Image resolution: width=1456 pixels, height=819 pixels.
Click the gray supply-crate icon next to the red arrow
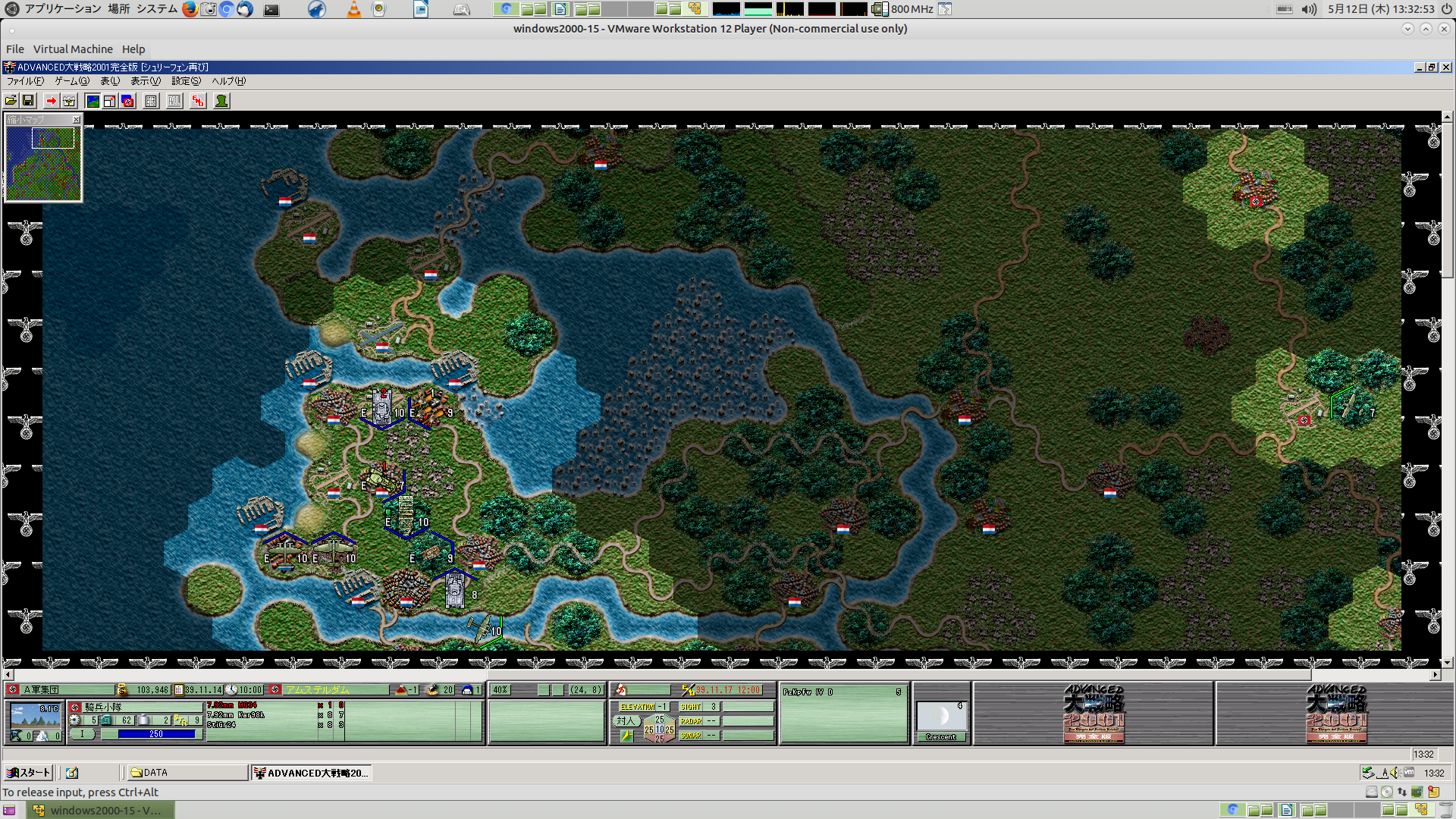(x=69, y=101)
